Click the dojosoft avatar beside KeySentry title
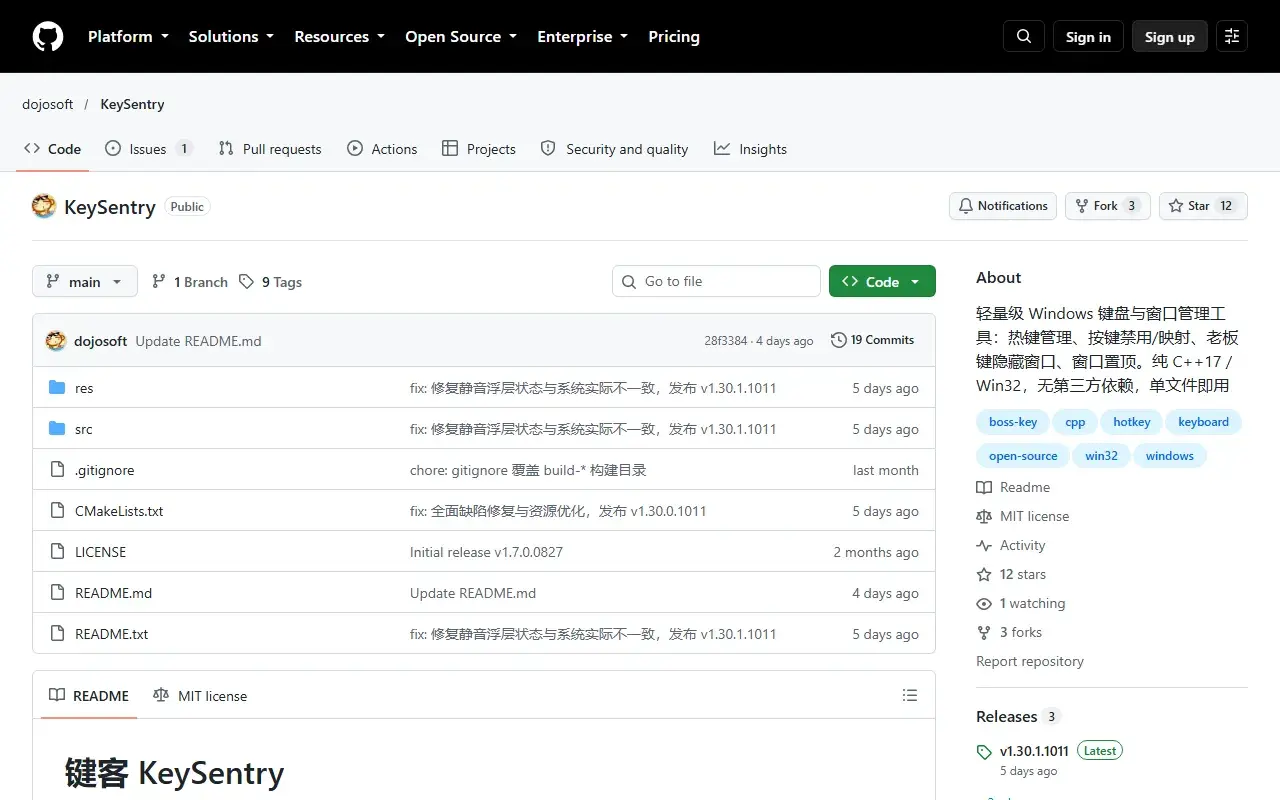This screenshot has height=800, width=1280. coord(44,206)
